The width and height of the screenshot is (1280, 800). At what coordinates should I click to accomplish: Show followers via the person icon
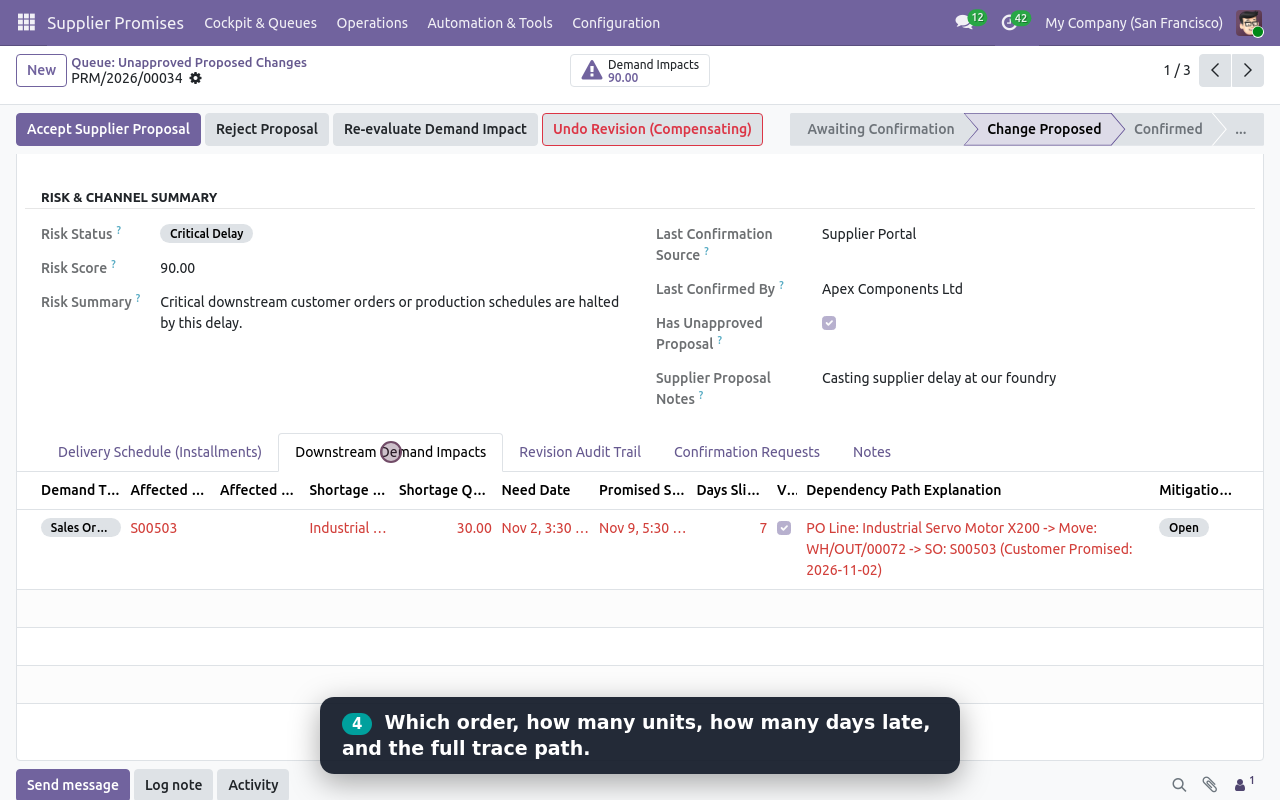coord(1243,785)
